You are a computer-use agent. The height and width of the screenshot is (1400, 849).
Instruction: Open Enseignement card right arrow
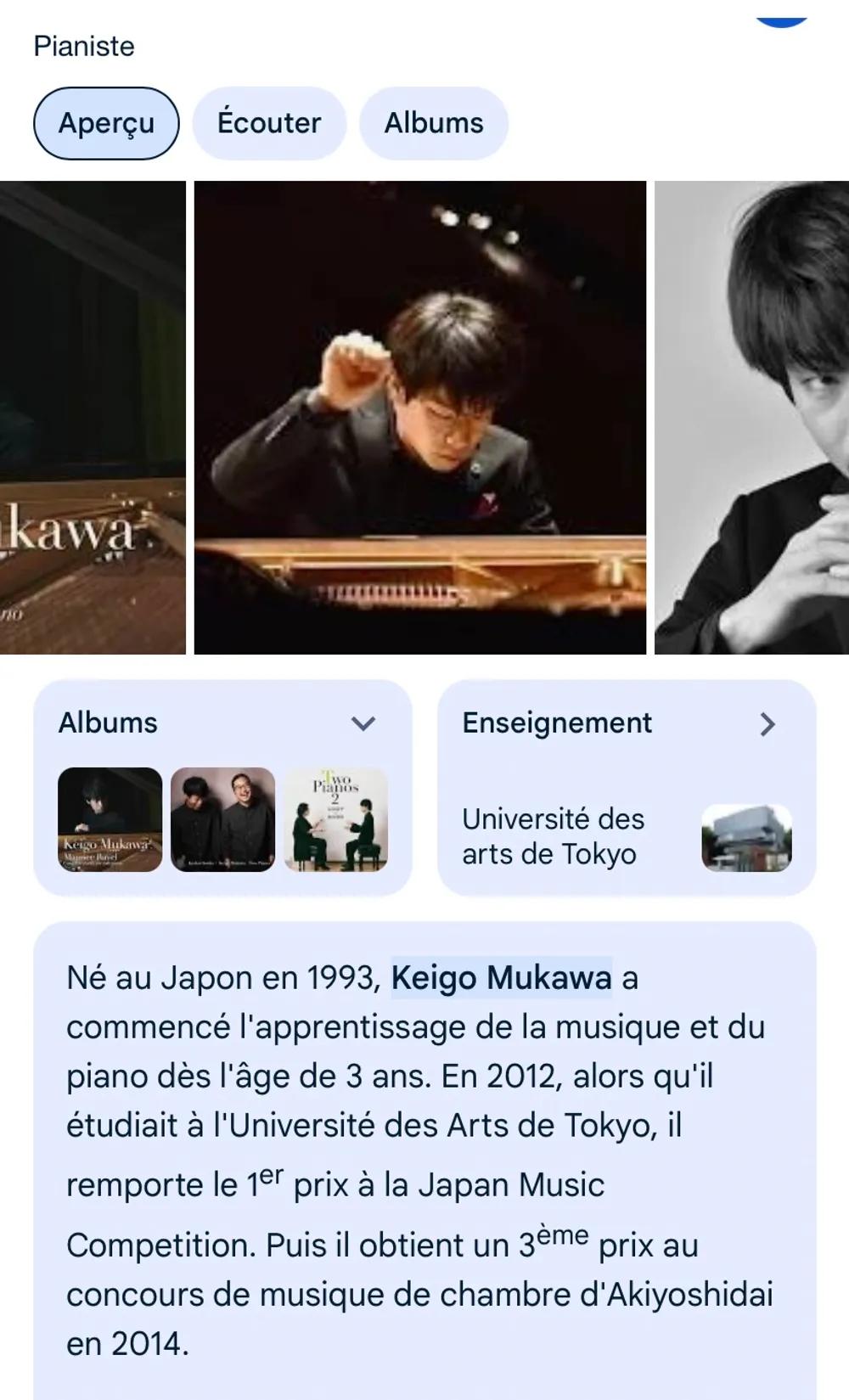click(x=767, y=724)
